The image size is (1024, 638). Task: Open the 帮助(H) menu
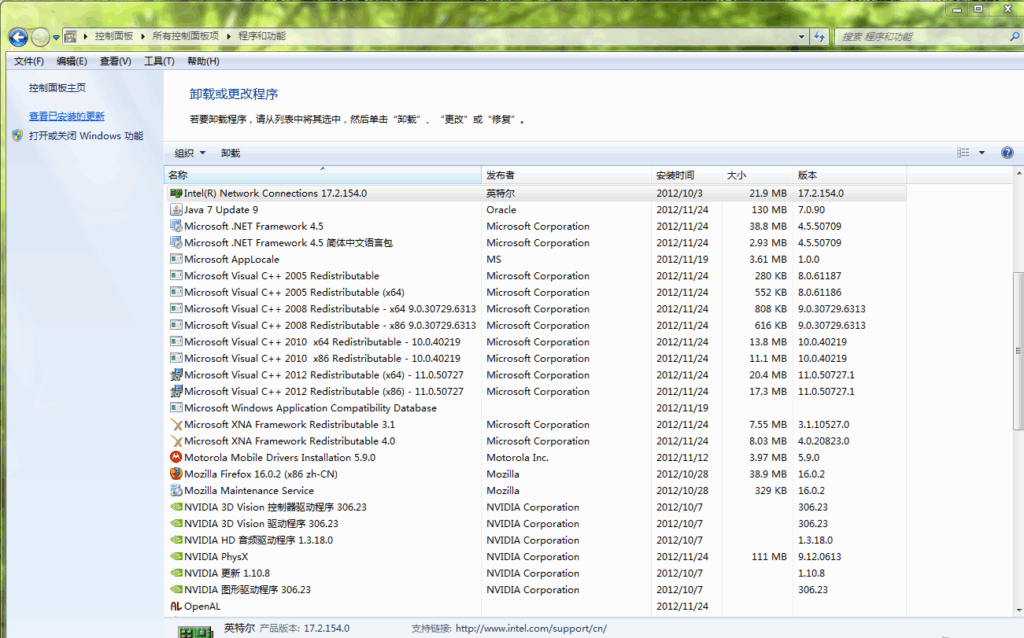point(203,61)
